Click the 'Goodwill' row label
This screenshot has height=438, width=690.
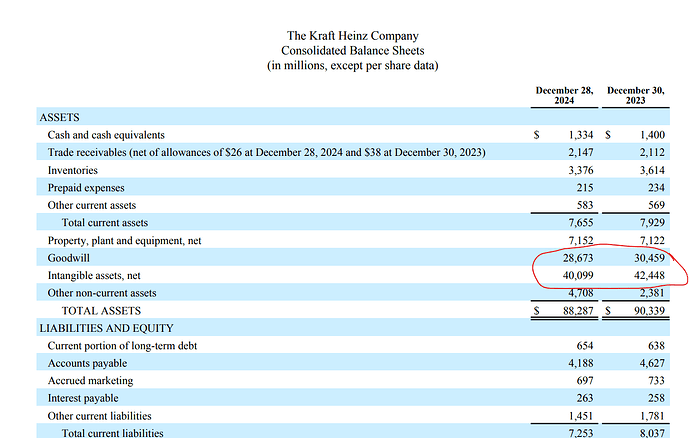pos(68,258)
